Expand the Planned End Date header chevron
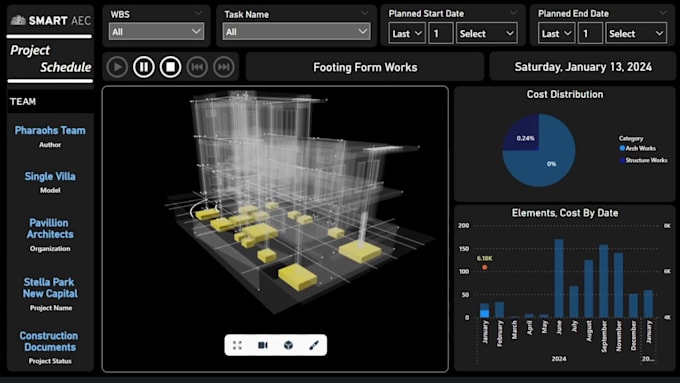680x383 pixels. click(663, 13)
